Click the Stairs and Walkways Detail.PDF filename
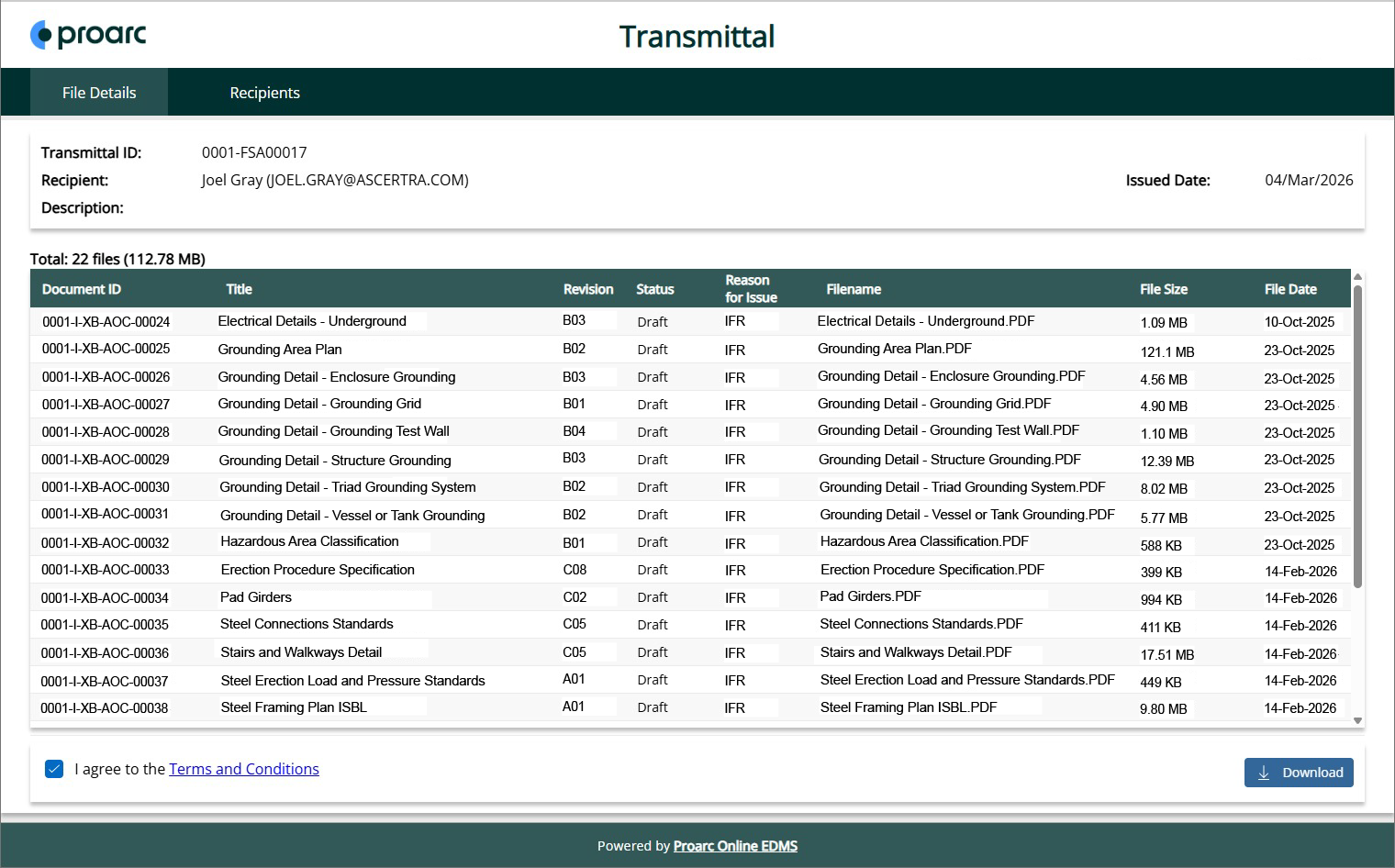The image size is (1395, 868). (916, 652)
